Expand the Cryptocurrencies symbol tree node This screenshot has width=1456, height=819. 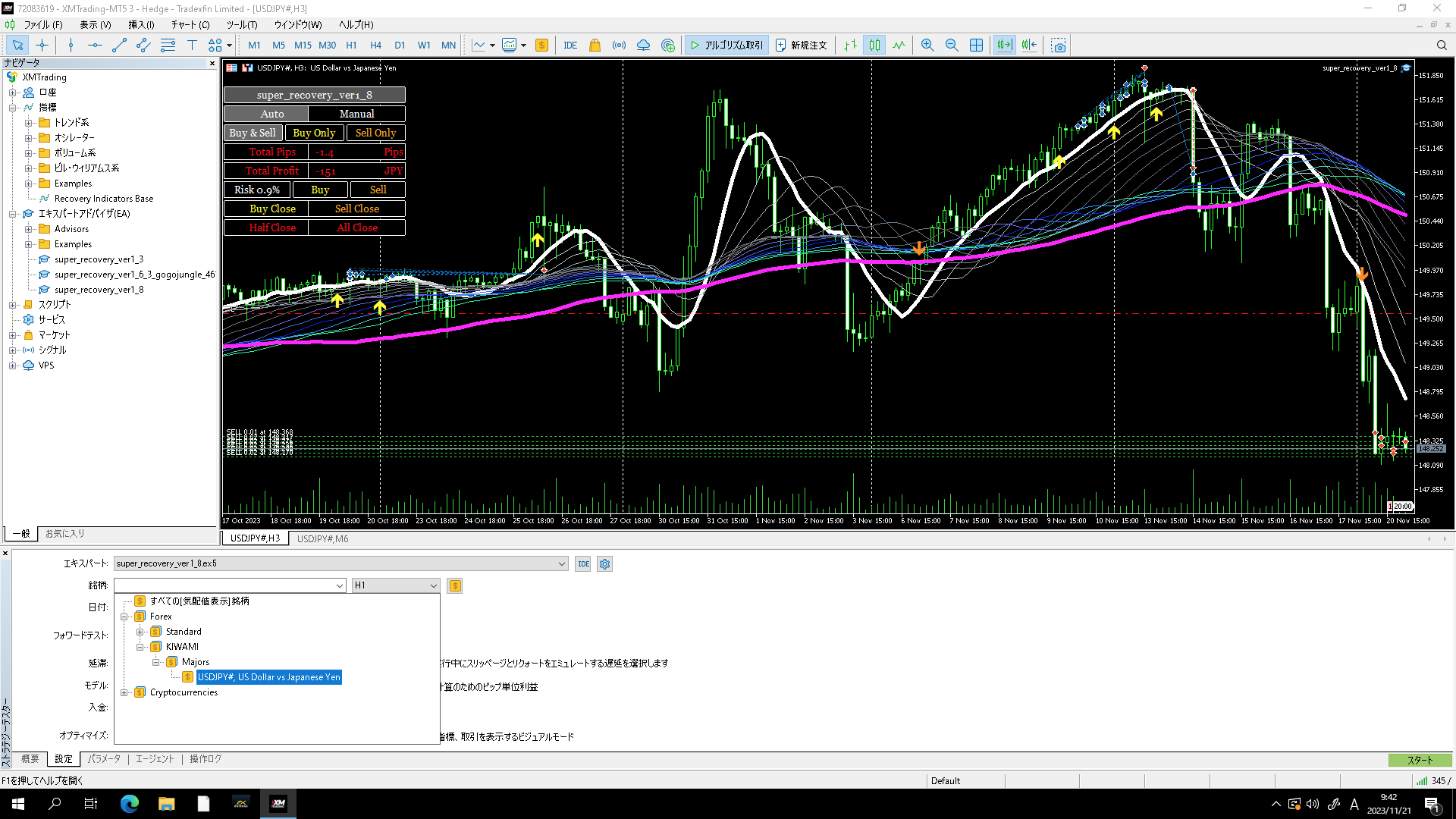point(124,692)
